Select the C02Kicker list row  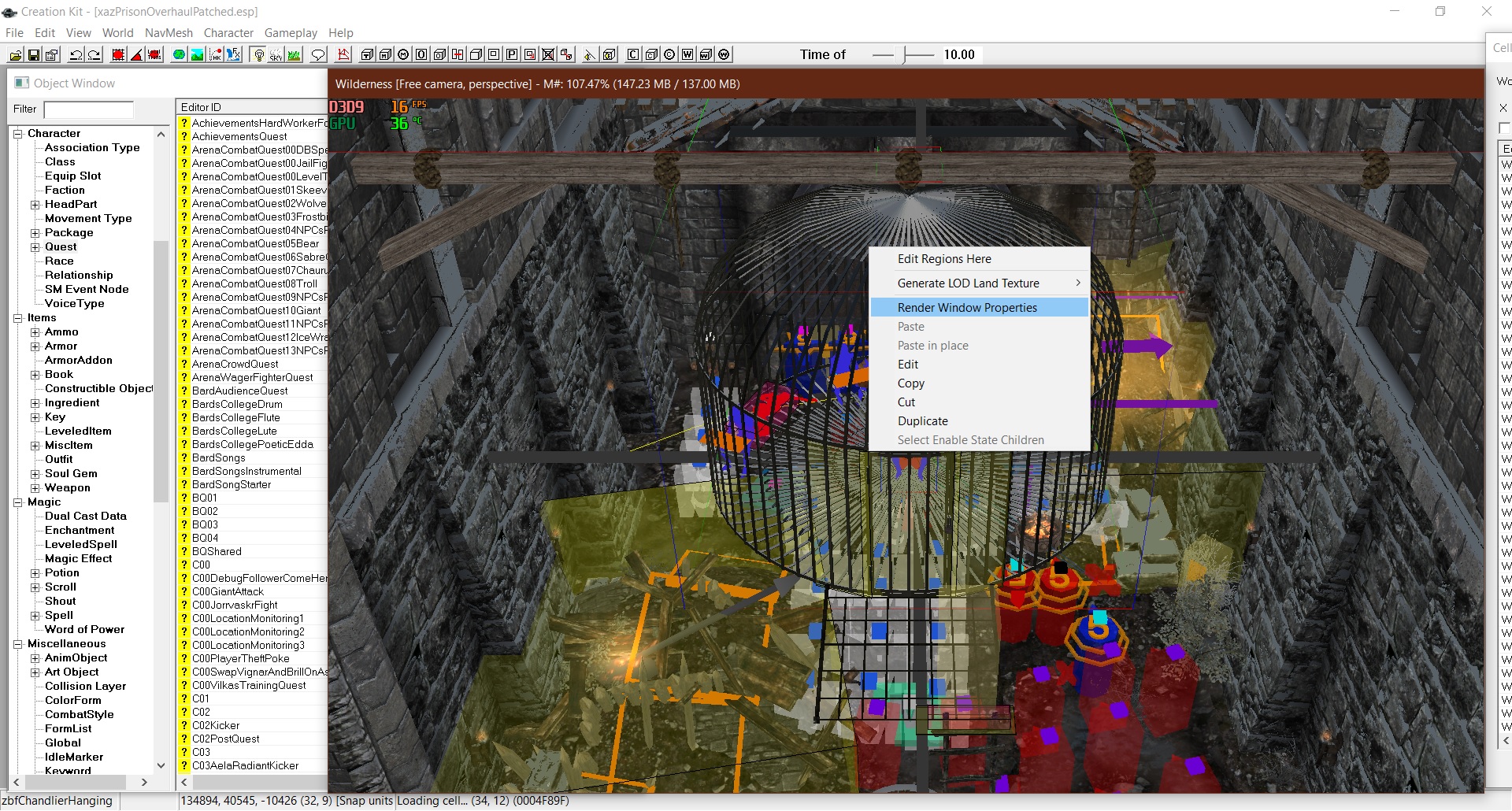click(252, 726)
